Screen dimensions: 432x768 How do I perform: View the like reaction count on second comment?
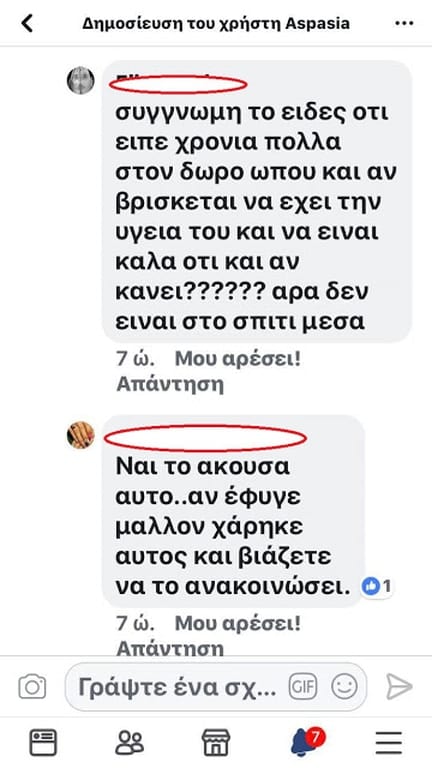click(x=377, y=586)
